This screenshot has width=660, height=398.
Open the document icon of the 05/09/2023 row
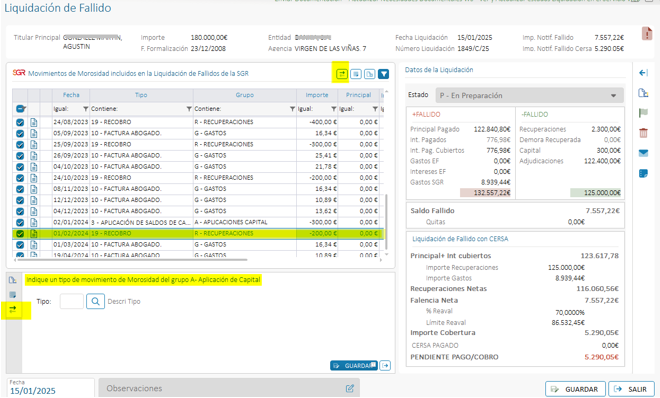(34, 133)
